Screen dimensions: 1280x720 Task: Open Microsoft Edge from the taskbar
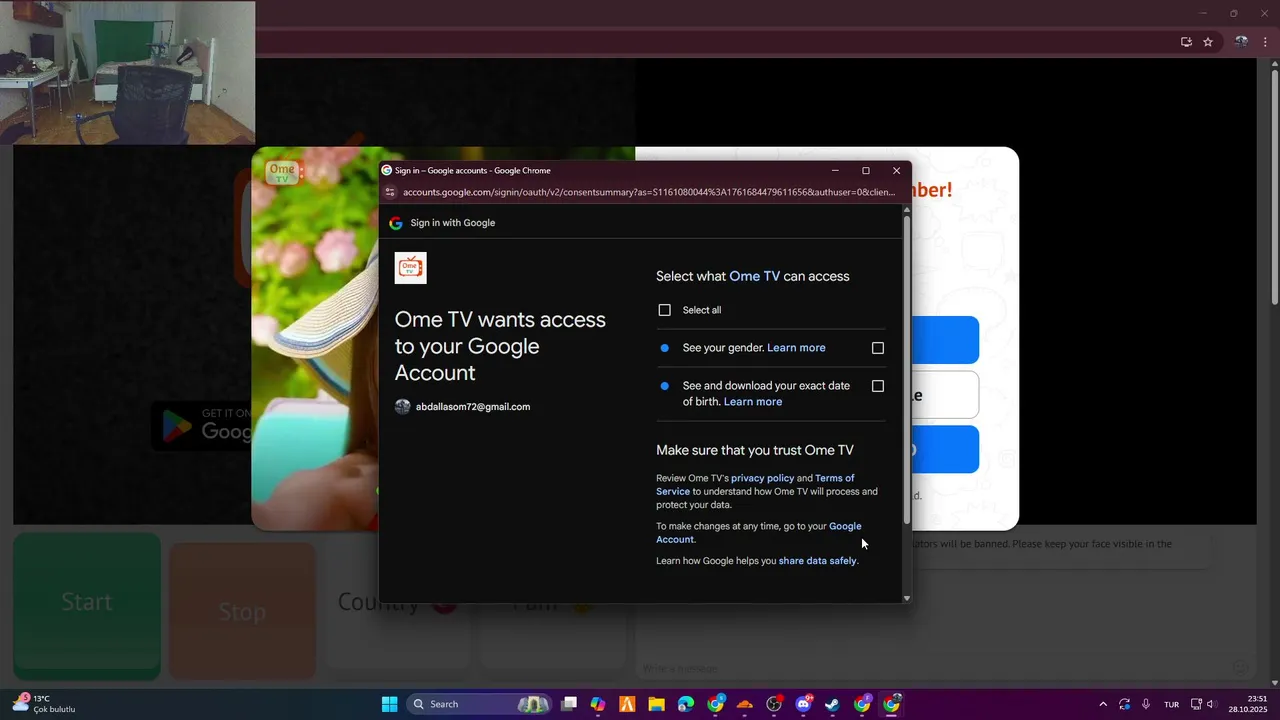[x=686, y=704]
